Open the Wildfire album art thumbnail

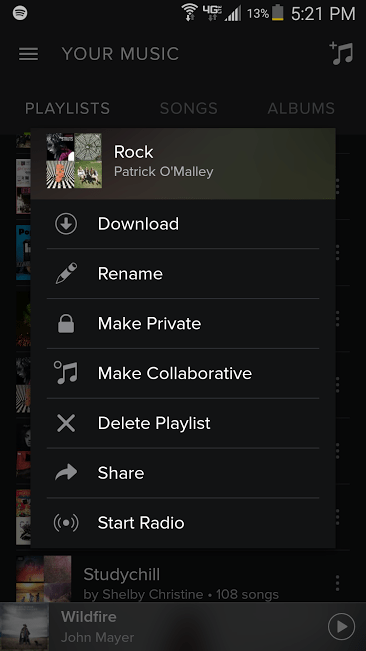(24, 627)
